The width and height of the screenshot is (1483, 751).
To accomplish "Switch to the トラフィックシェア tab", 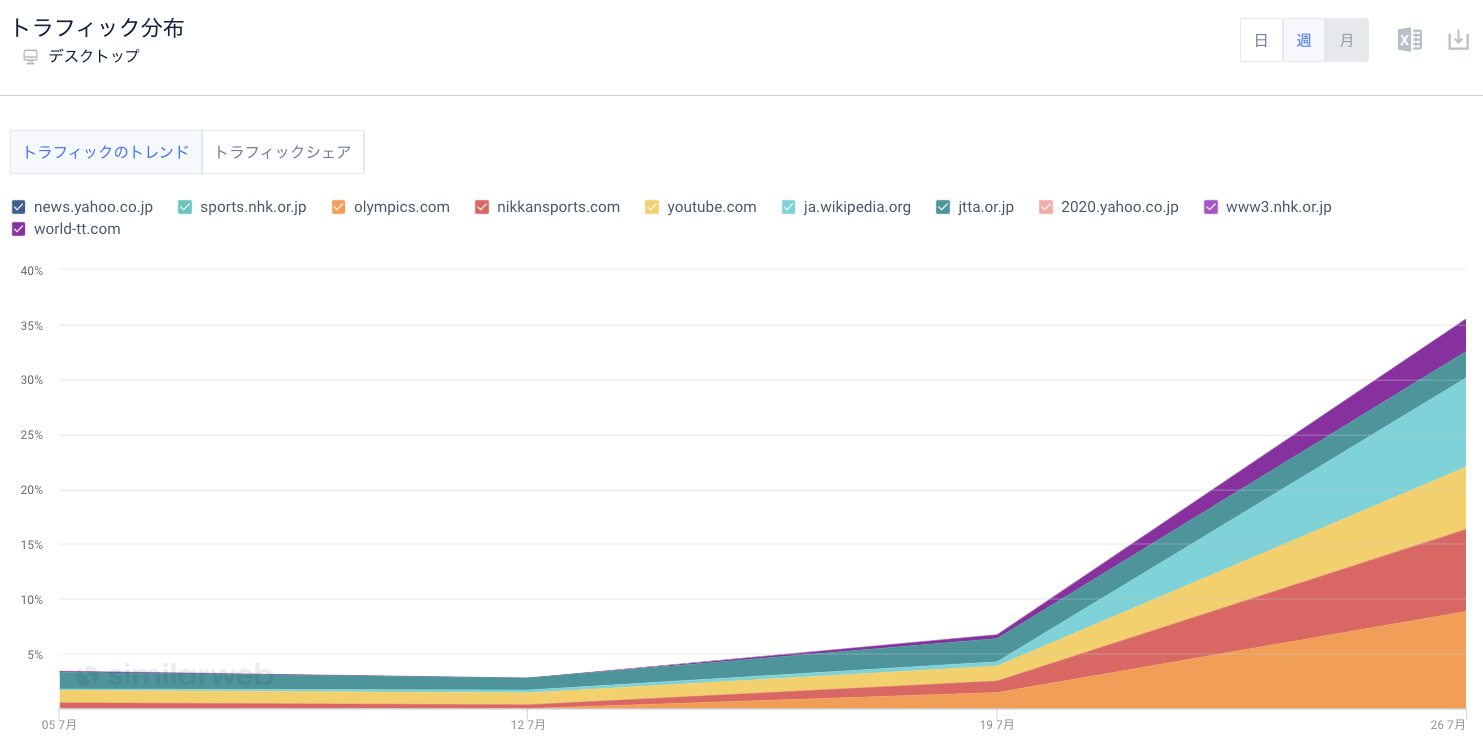I will pyautogui.click(x=283, y=152).
